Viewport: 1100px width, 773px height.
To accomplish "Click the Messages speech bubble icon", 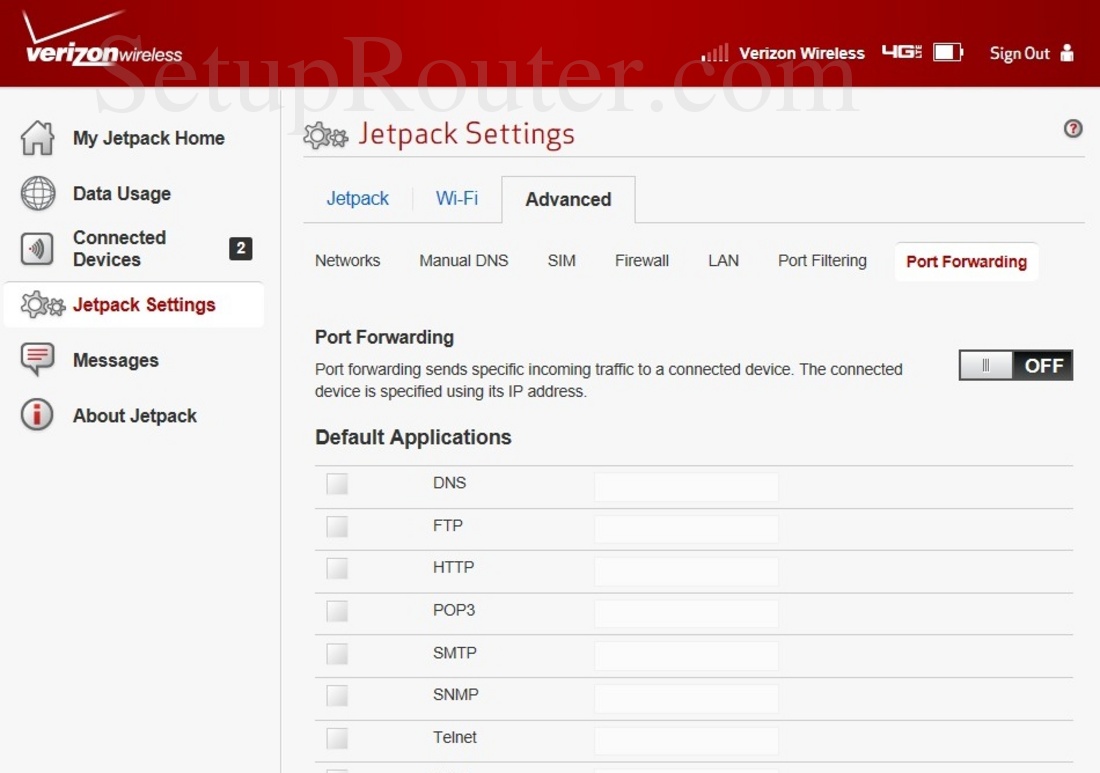I will 38,359.
